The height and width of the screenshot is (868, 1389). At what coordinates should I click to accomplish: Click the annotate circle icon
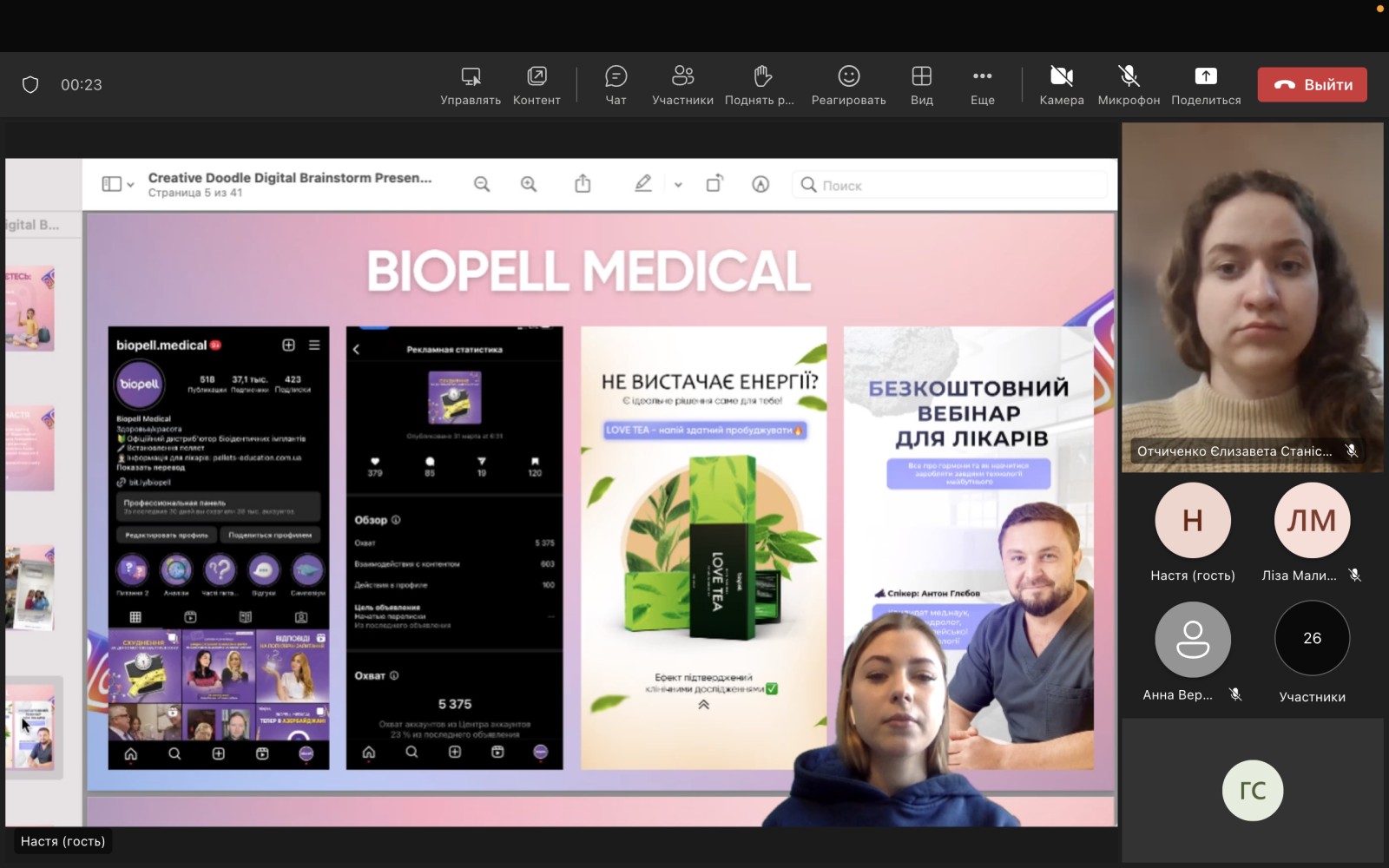click(x=760, y=184)
